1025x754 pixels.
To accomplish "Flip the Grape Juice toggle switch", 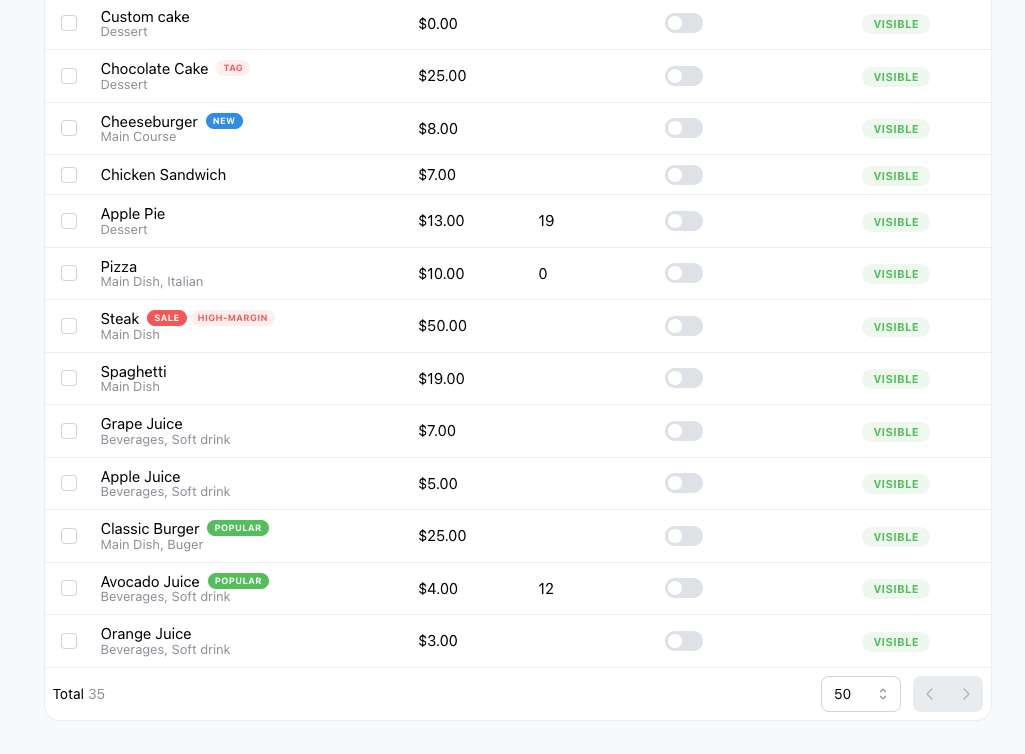I will pyautogui.click(x=684, y=431).
